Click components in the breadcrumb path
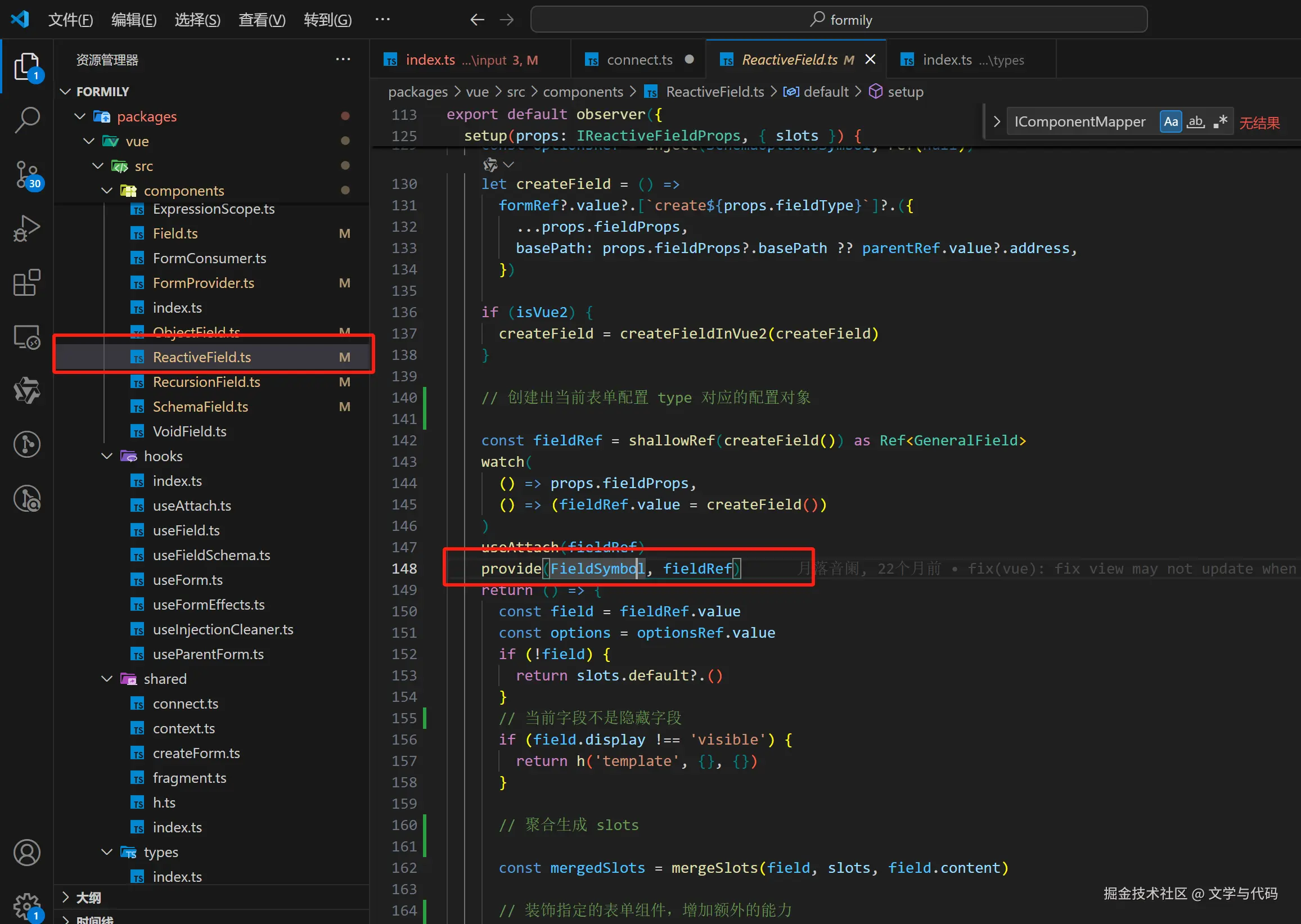The width and height of the screenshot is (1301, 924). click(583, 92)
